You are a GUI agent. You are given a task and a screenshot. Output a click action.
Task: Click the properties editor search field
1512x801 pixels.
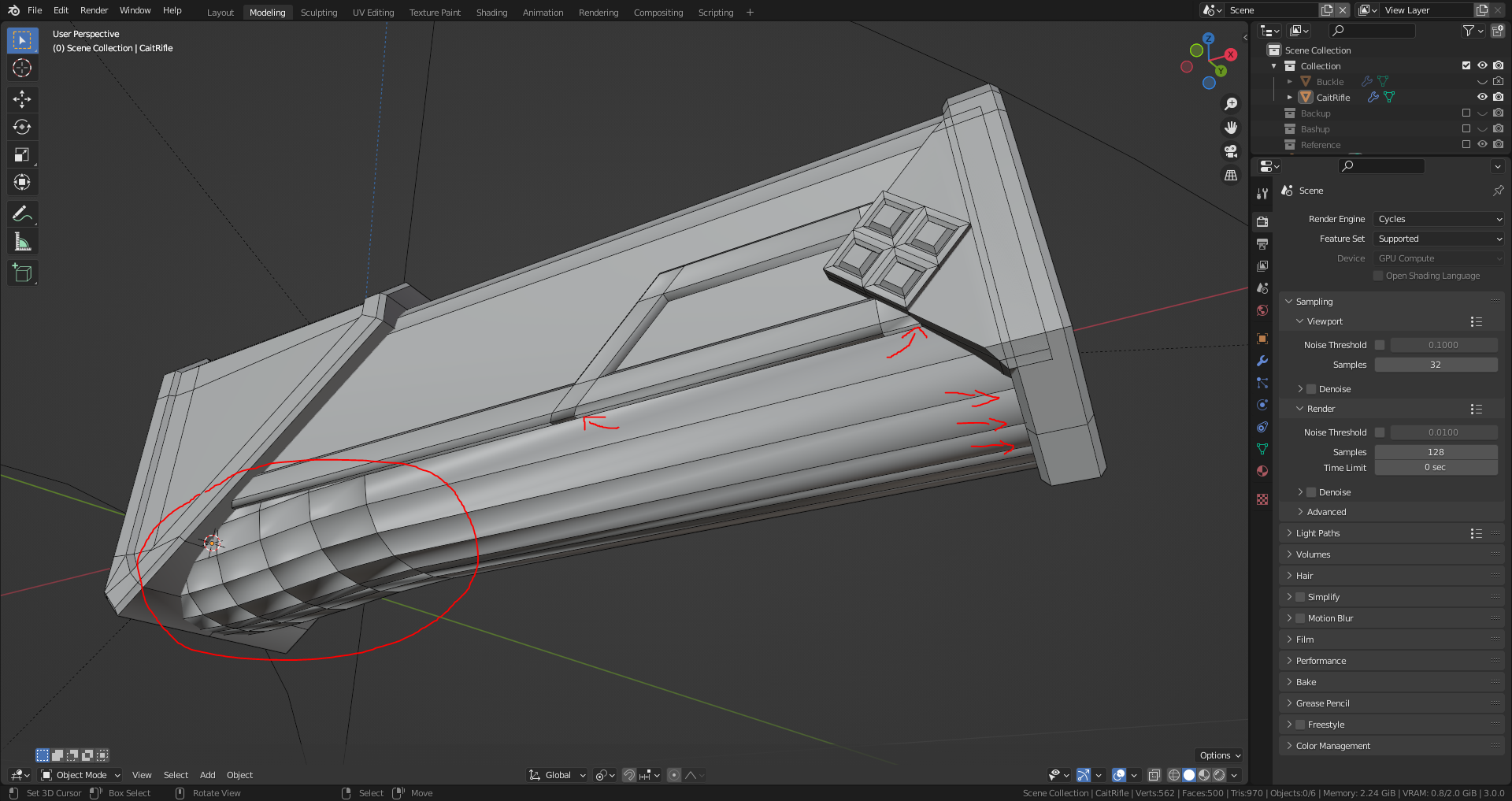click(x=1382, y=166)
